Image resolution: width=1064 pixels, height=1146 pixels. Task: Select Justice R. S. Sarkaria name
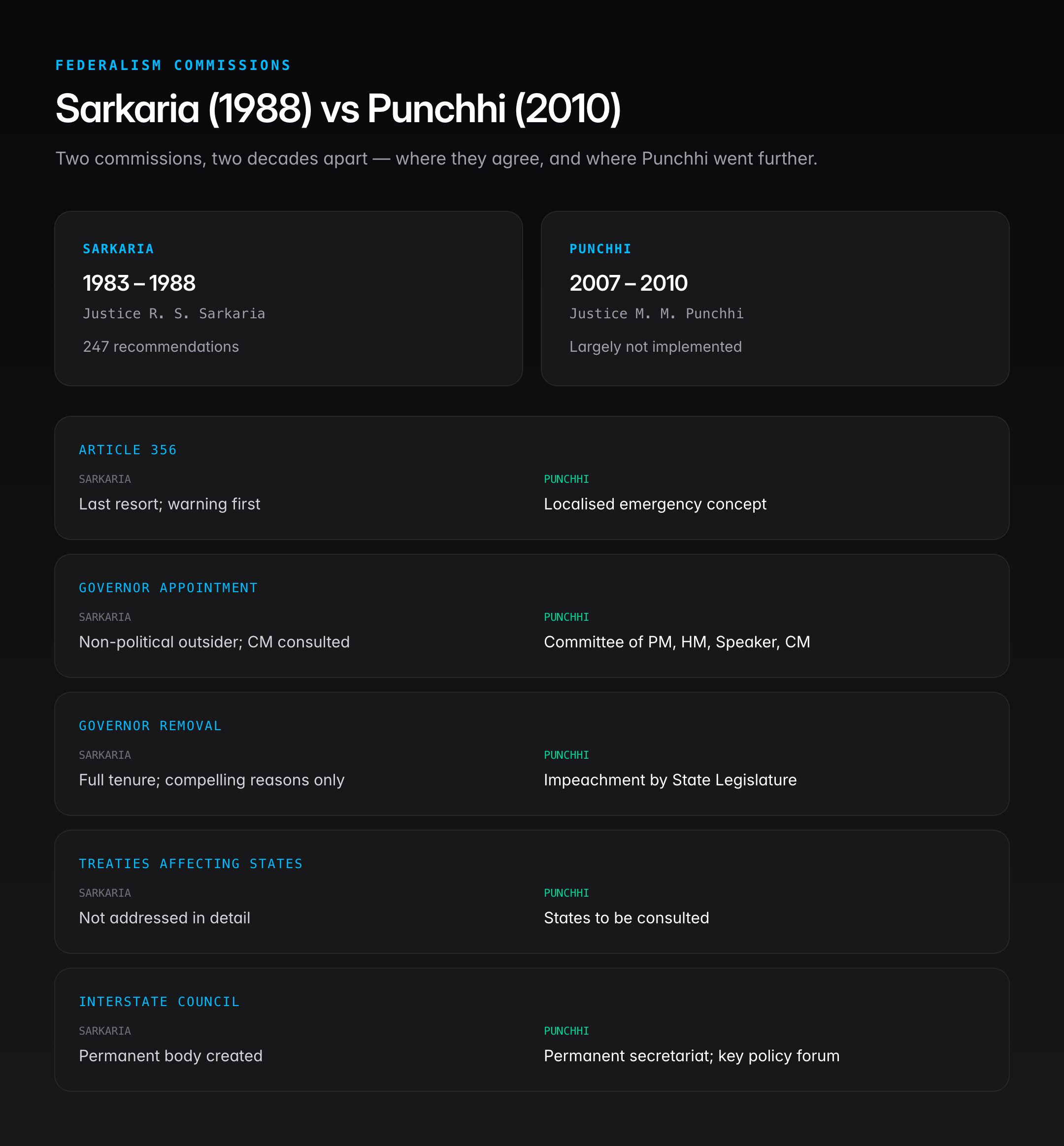(x=174, y=313)
